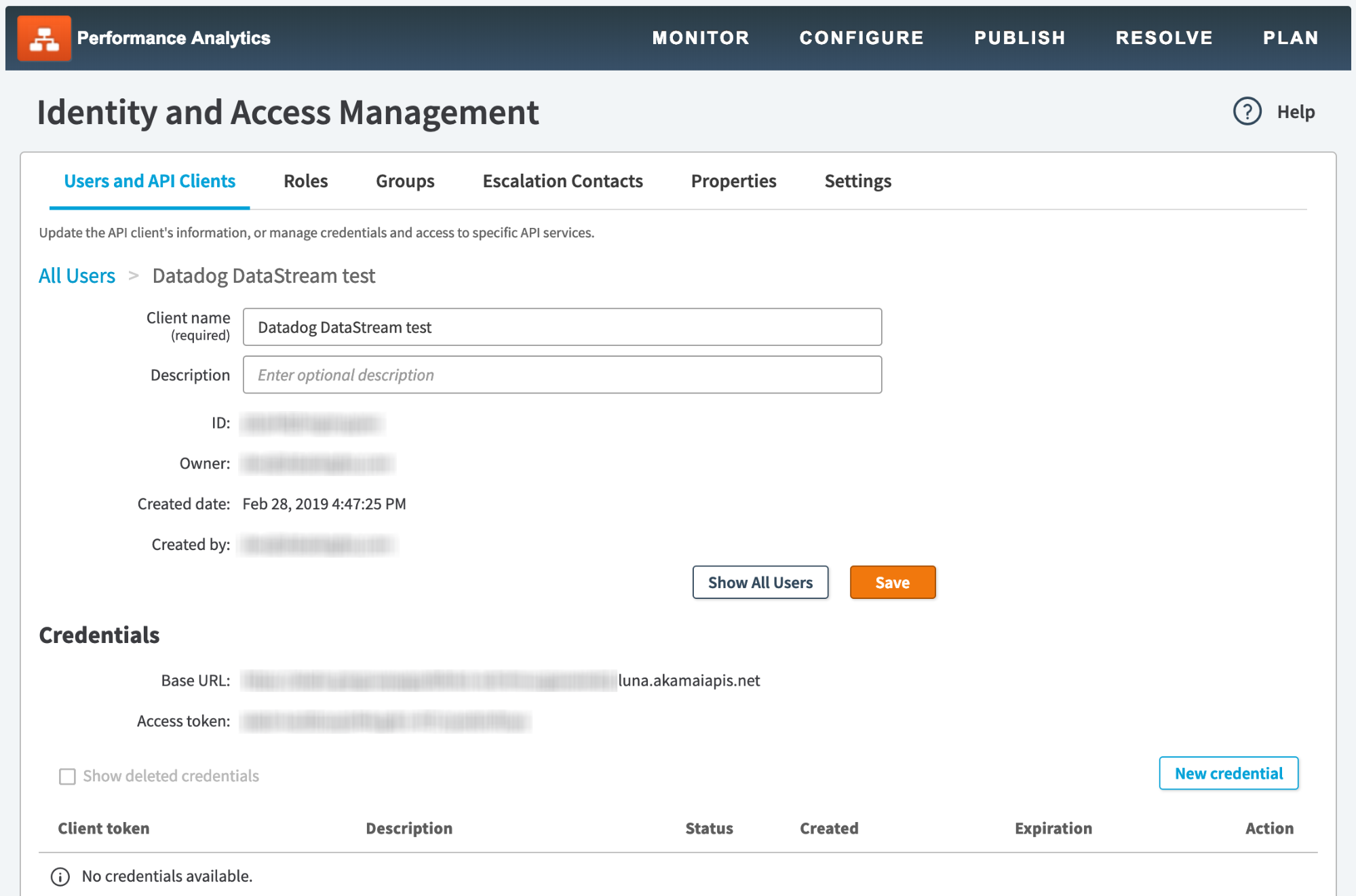The image size is (1356, 896).
Task: Open the RESOLVE menu
Action: 1163,38
